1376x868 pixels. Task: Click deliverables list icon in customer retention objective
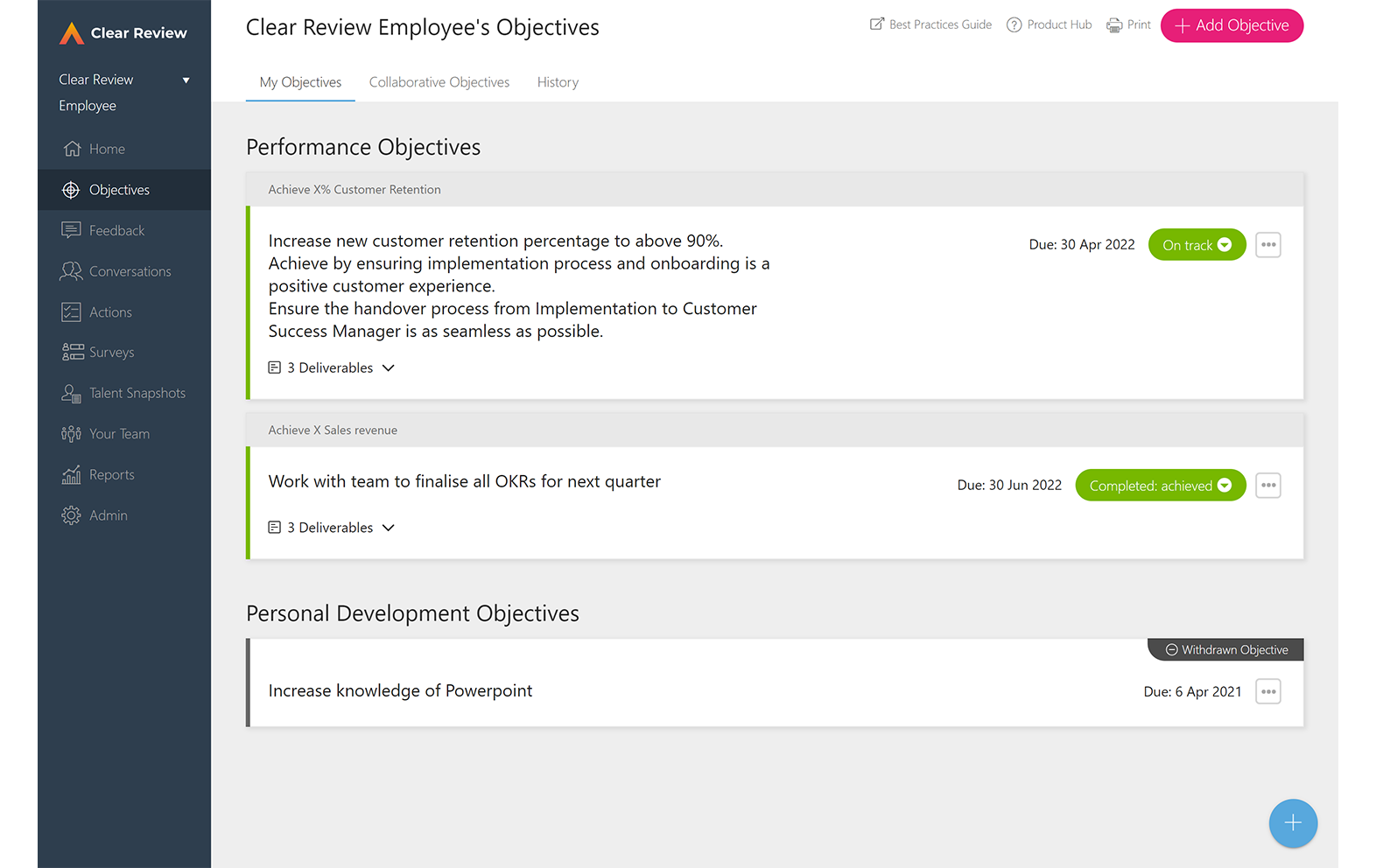[x=275, y=367]
